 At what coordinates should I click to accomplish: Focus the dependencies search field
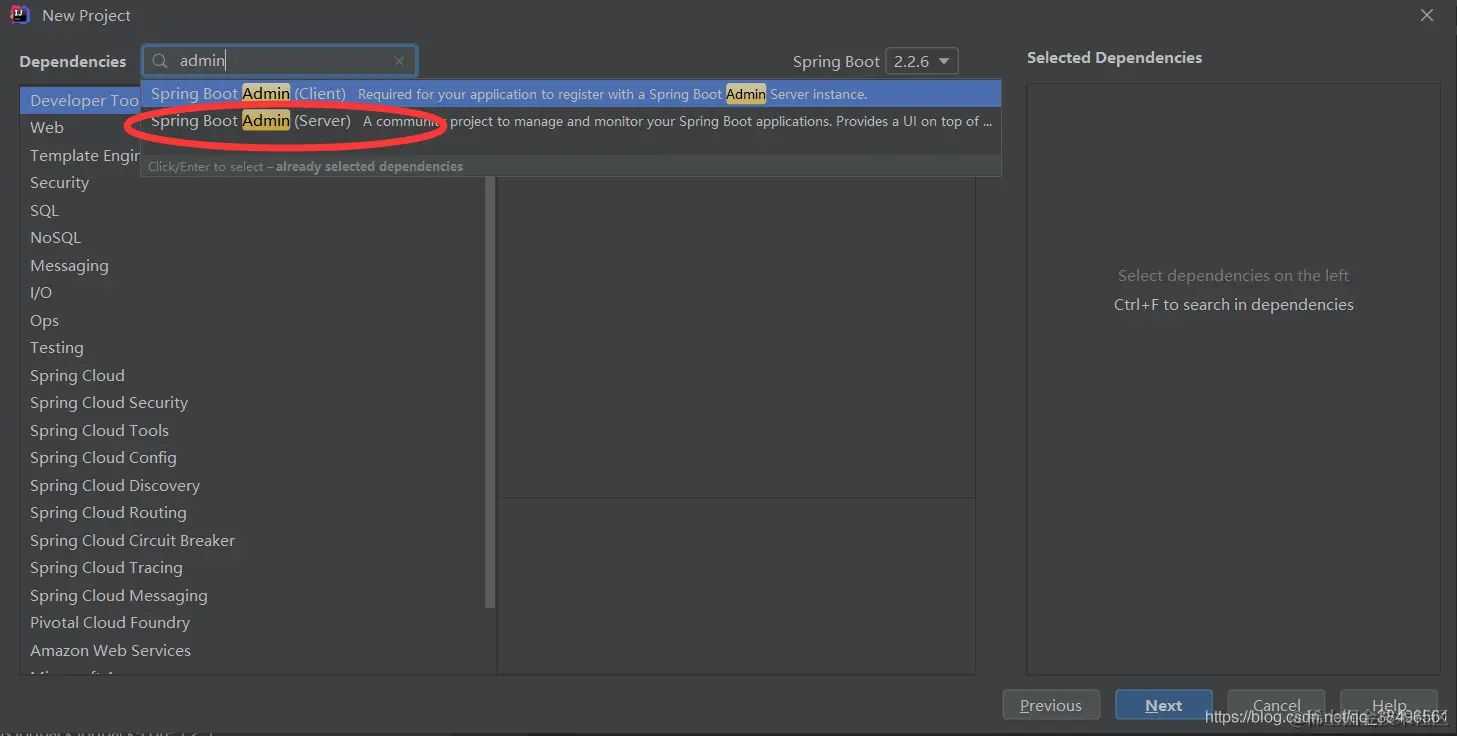coord(279,61)
